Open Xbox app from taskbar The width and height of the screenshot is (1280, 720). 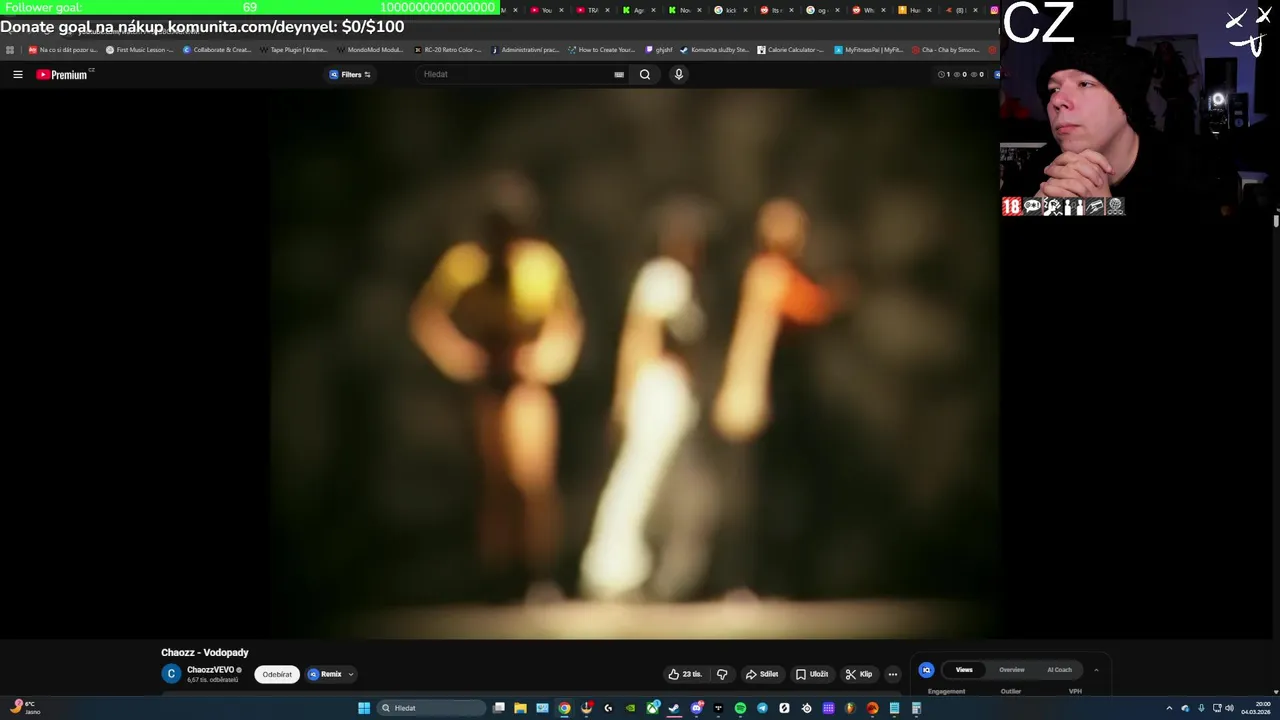coord(652,708)
